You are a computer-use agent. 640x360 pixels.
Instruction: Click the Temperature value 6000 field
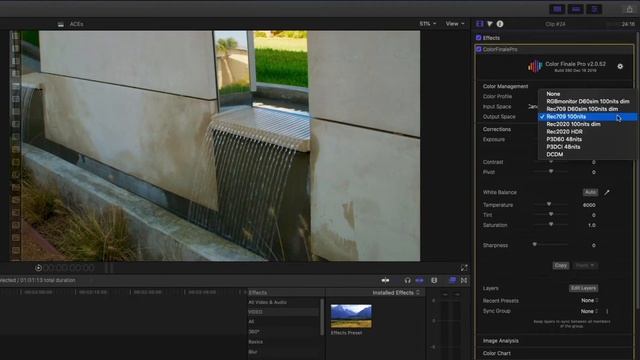[x=589, y=205]
